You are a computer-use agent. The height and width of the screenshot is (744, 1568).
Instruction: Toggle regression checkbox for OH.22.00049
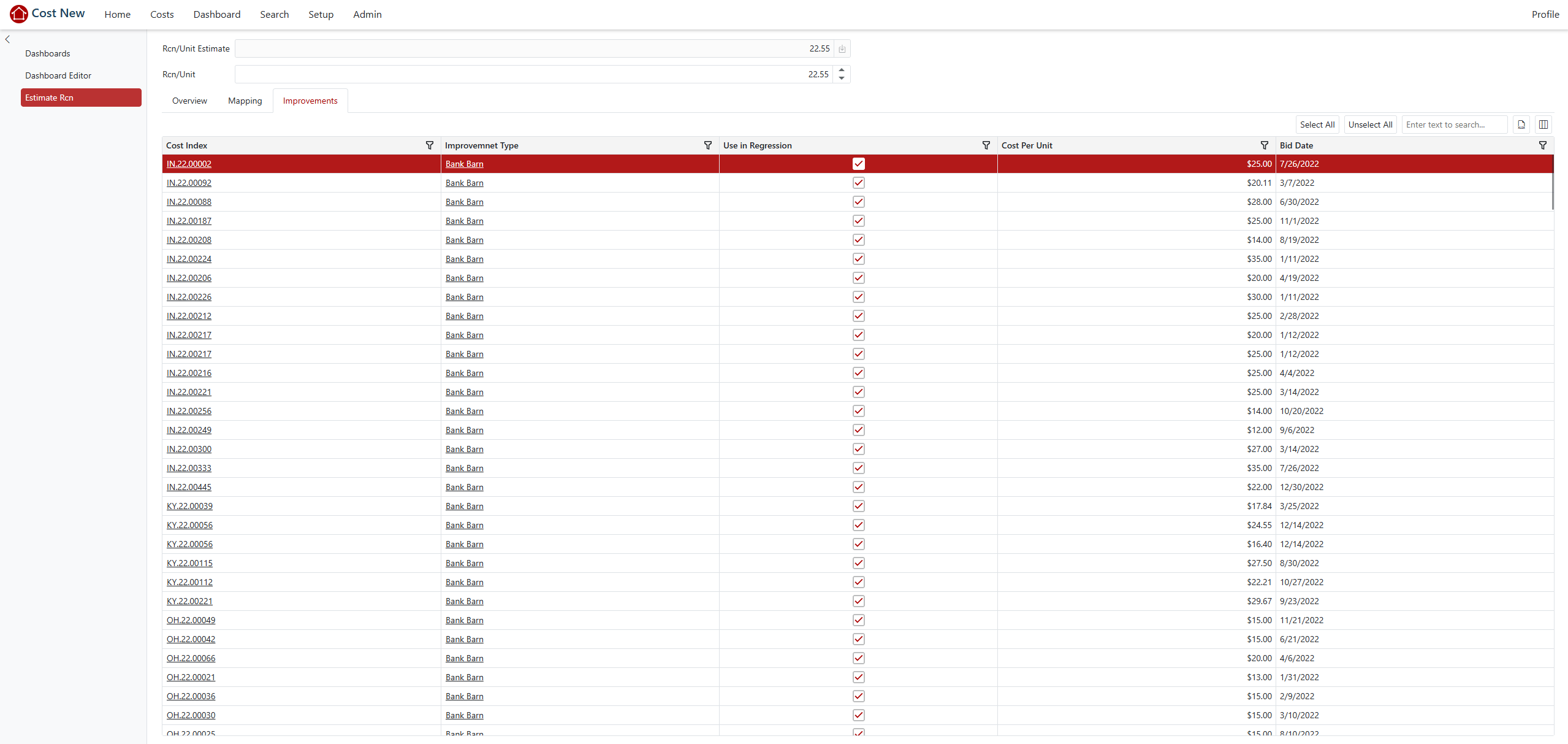(x=858, y=620)
